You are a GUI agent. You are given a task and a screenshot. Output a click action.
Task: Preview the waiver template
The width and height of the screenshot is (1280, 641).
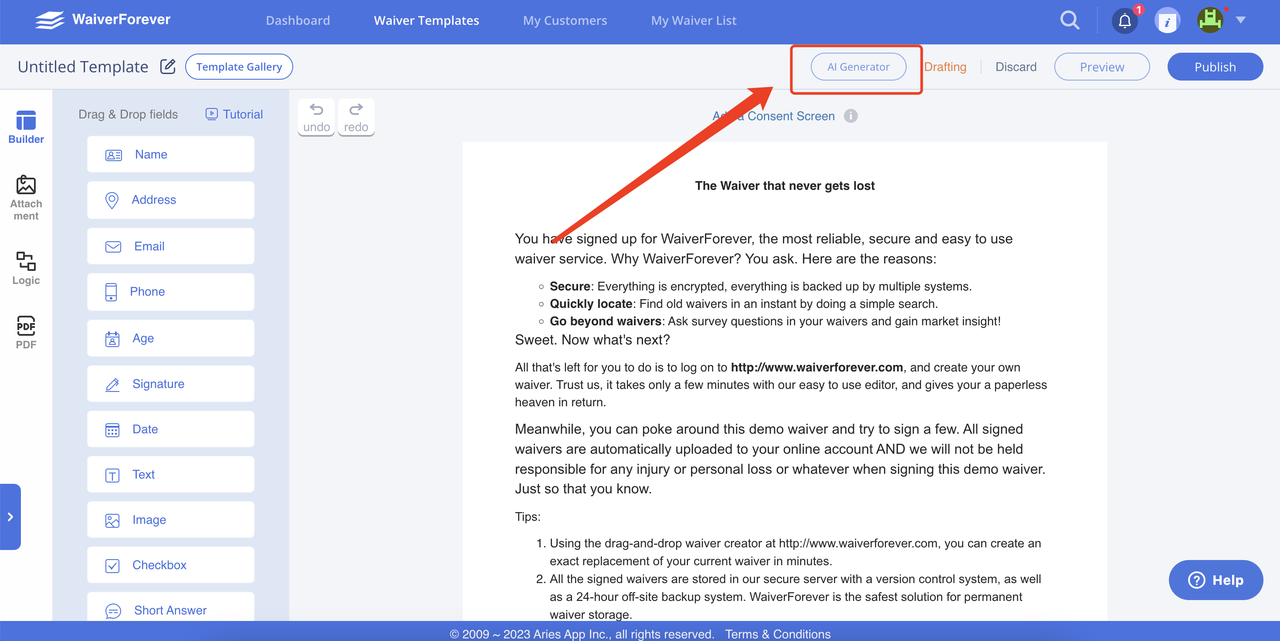(x=1102, y=67)
